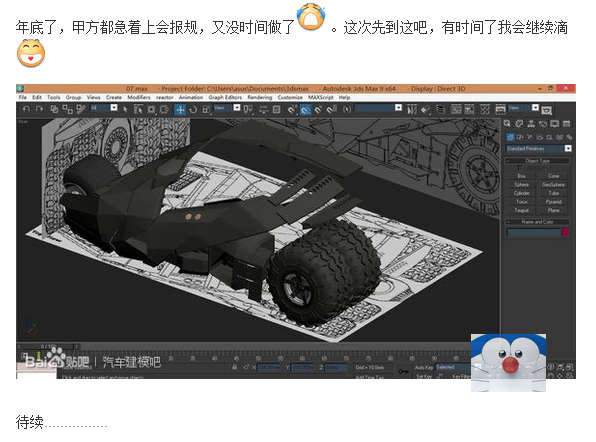Activate the Select and Move tool
This screenshot has width=596, height=442.
180,109
